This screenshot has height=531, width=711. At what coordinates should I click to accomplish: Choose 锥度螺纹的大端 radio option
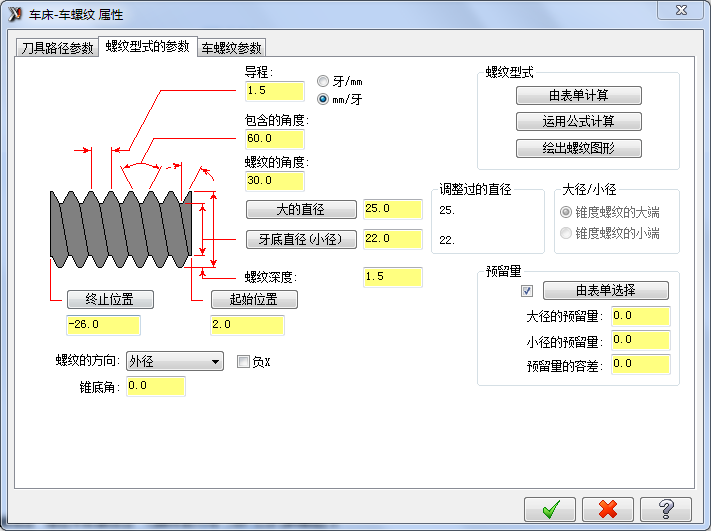pos(566,212)
